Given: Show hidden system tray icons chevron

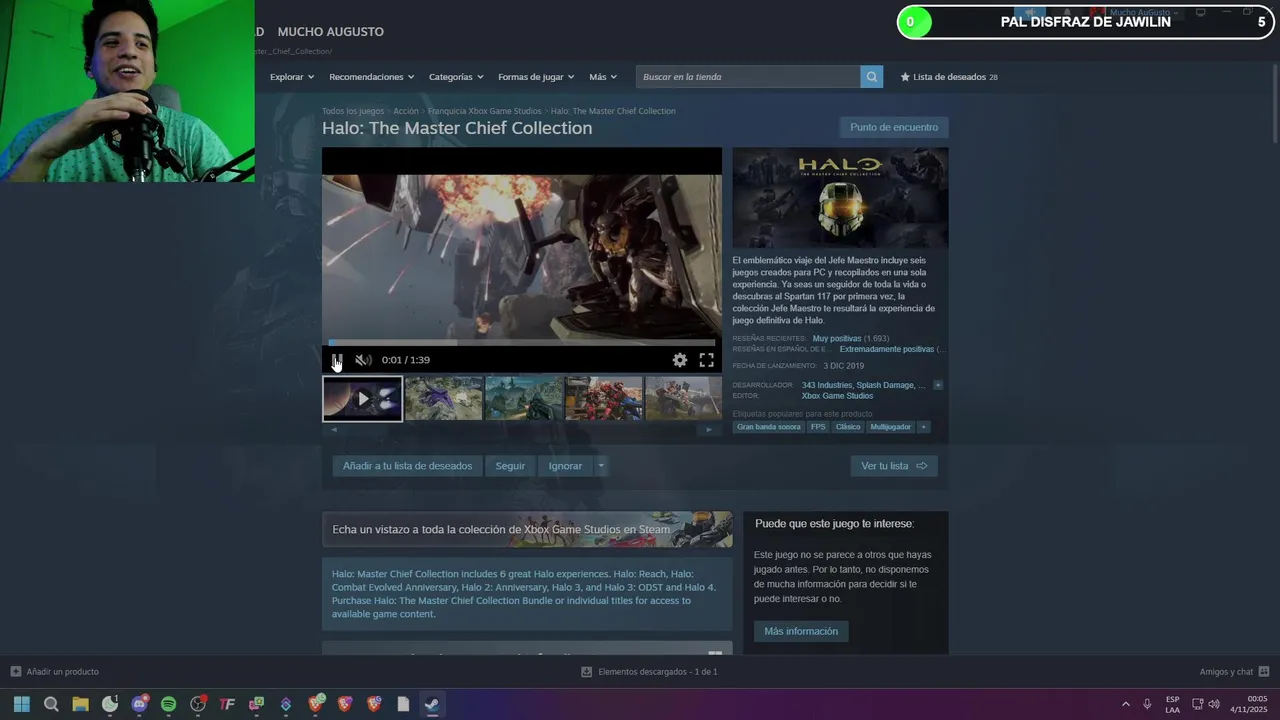Looking at the screenshot, I should coord(1125,704).
